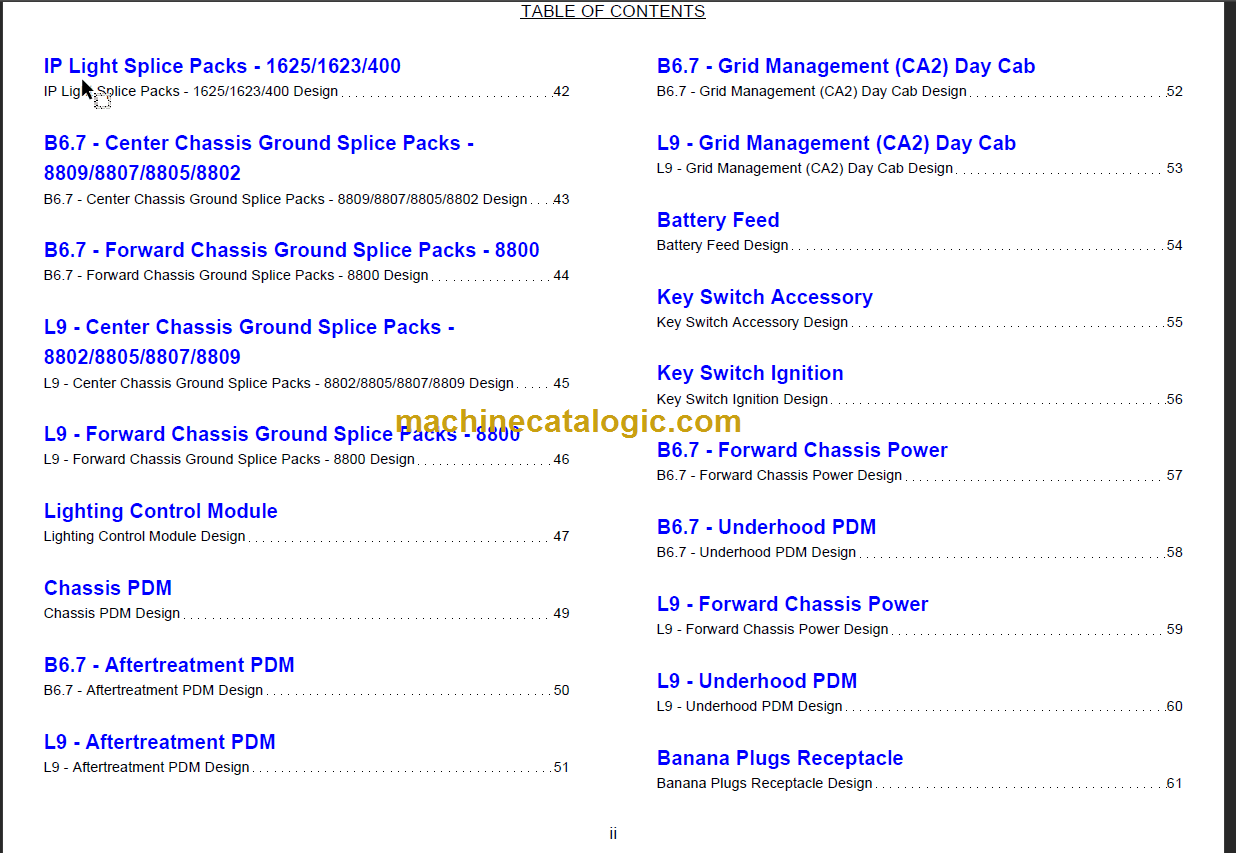The height and width of the screenshot is (853, 1236).
Task: Open L9 Forward Chassis Ground Splice Packs 8800
Action: point(281,434)
